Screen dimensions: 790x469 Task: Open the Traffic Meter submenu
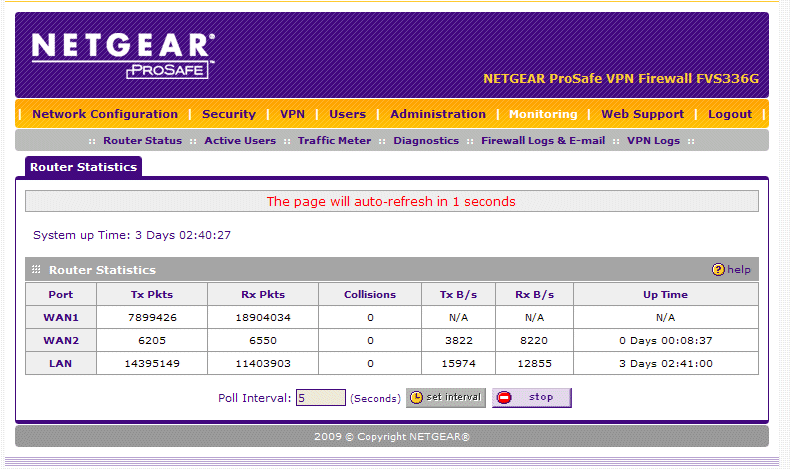[x=334, y=141]
